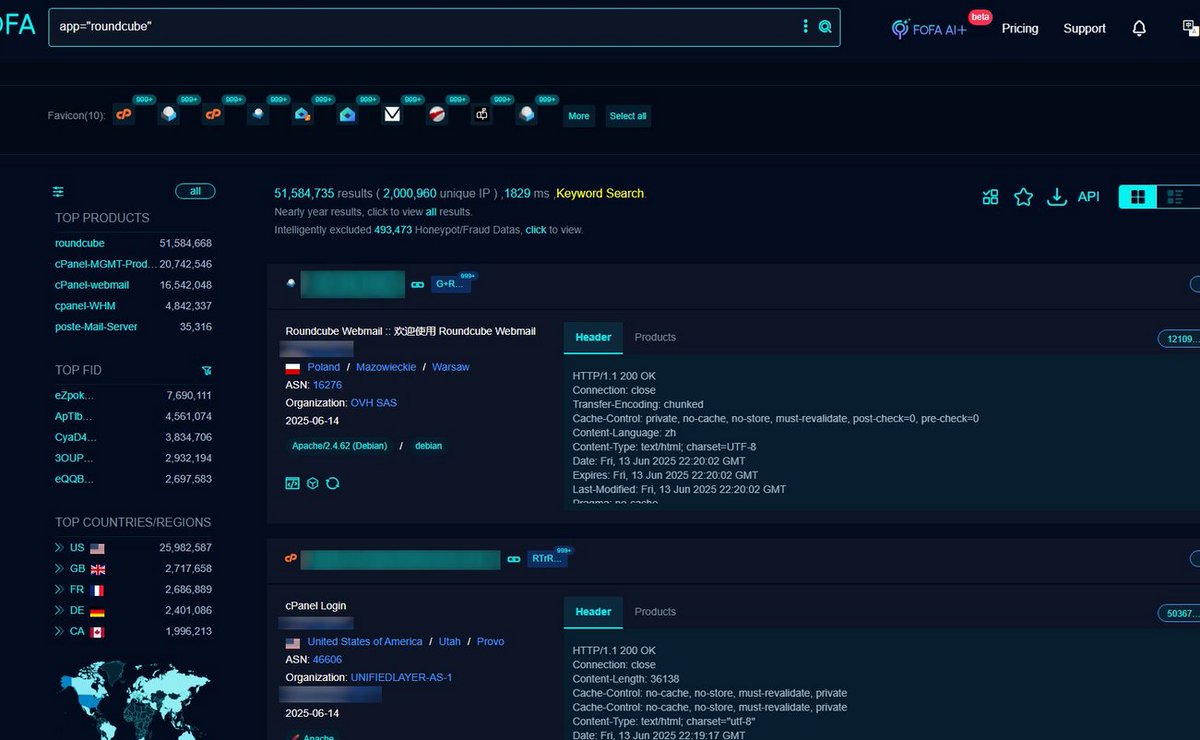Expand the GB country row
The width and height of the screenshot is (1200, 740).
click(60, 569)
